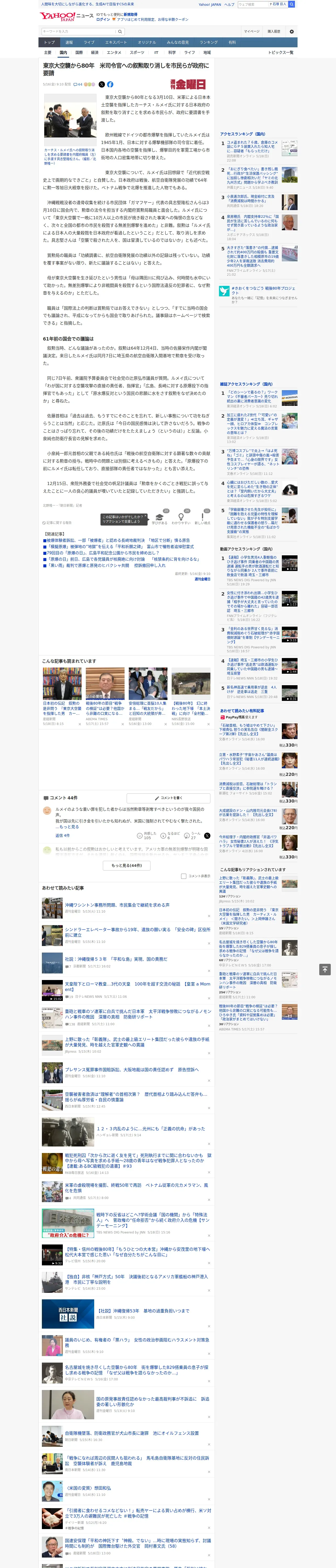Open the 週刊金曜日 publisher logo

pyautogui.click(x=188, y=85)
